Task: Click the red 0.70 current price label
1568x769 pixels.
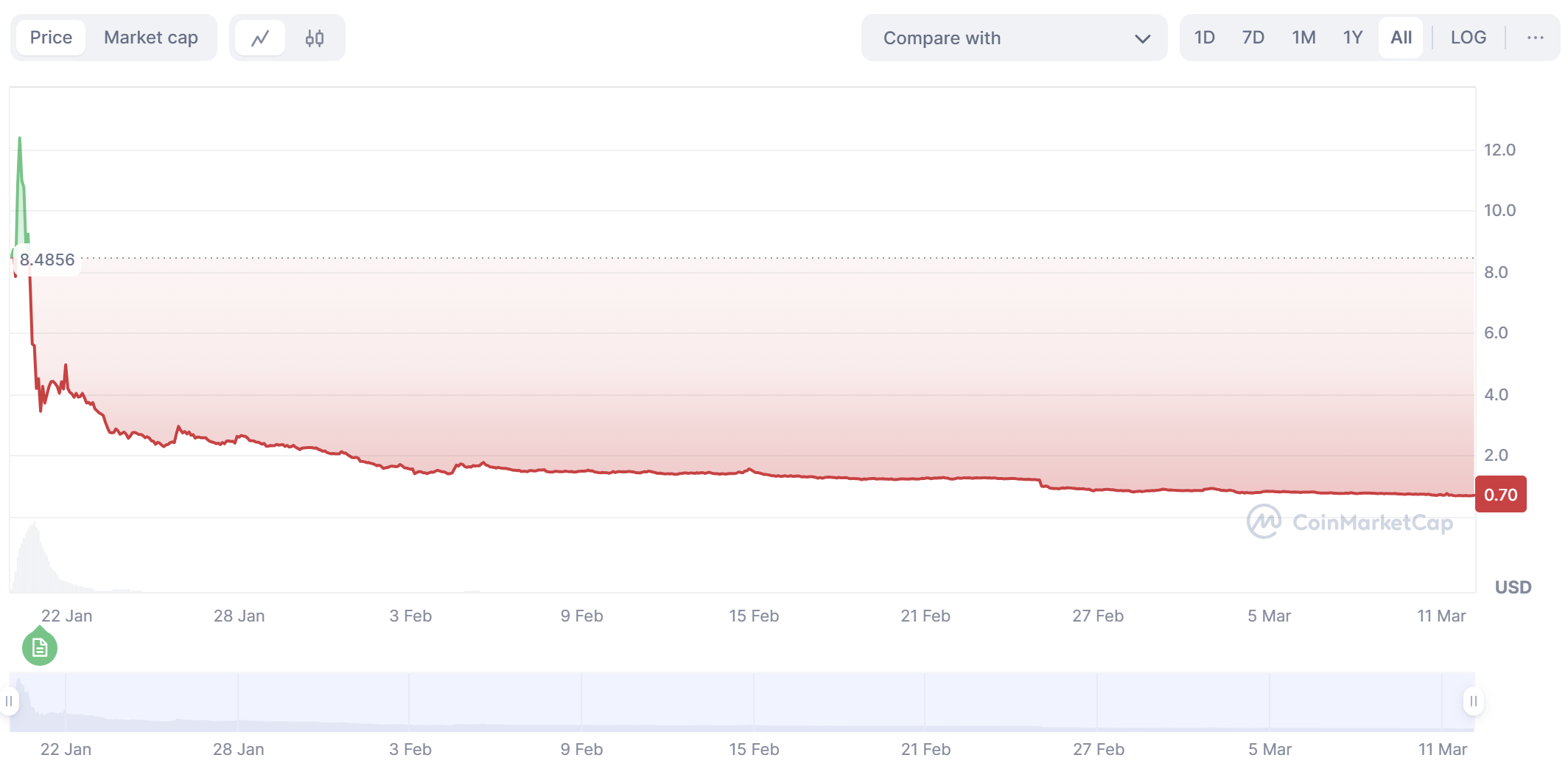Action: click(x=1500, y=495)
